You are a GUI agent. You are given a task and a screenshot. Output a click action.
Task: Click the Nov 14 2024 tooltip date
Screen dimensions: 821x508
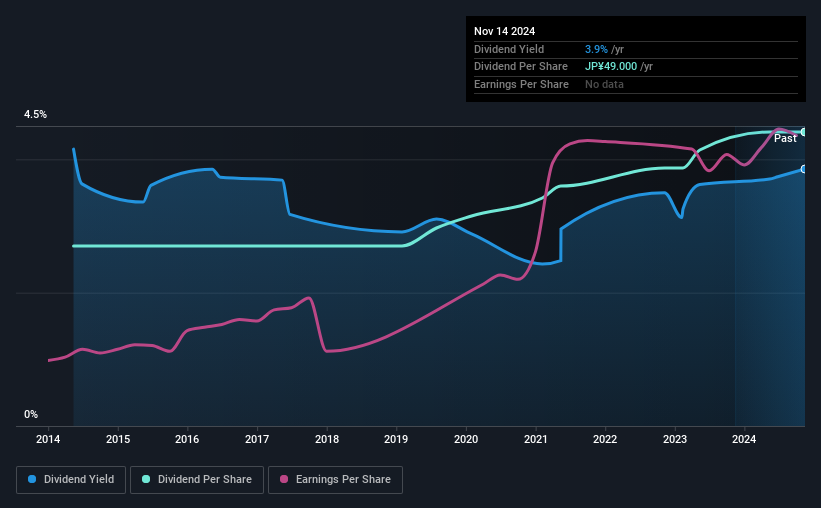pyautogui.click(x=504, y=31)
